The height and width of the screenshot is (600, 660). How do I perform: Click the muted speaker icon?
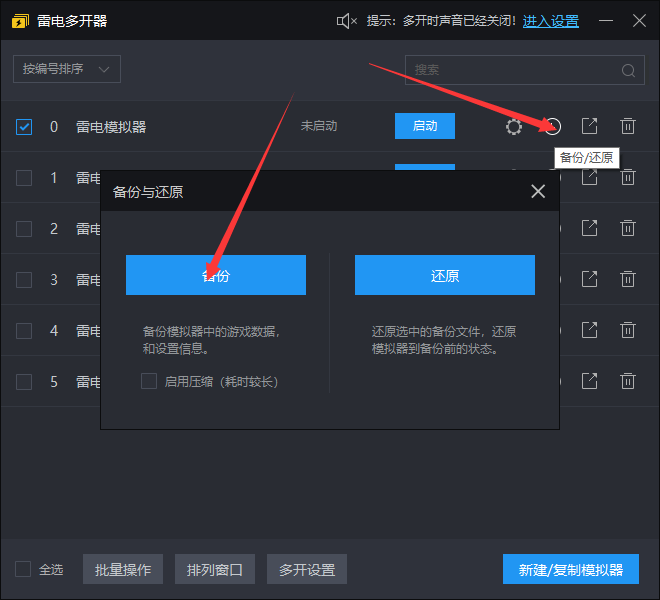point(347,21)
